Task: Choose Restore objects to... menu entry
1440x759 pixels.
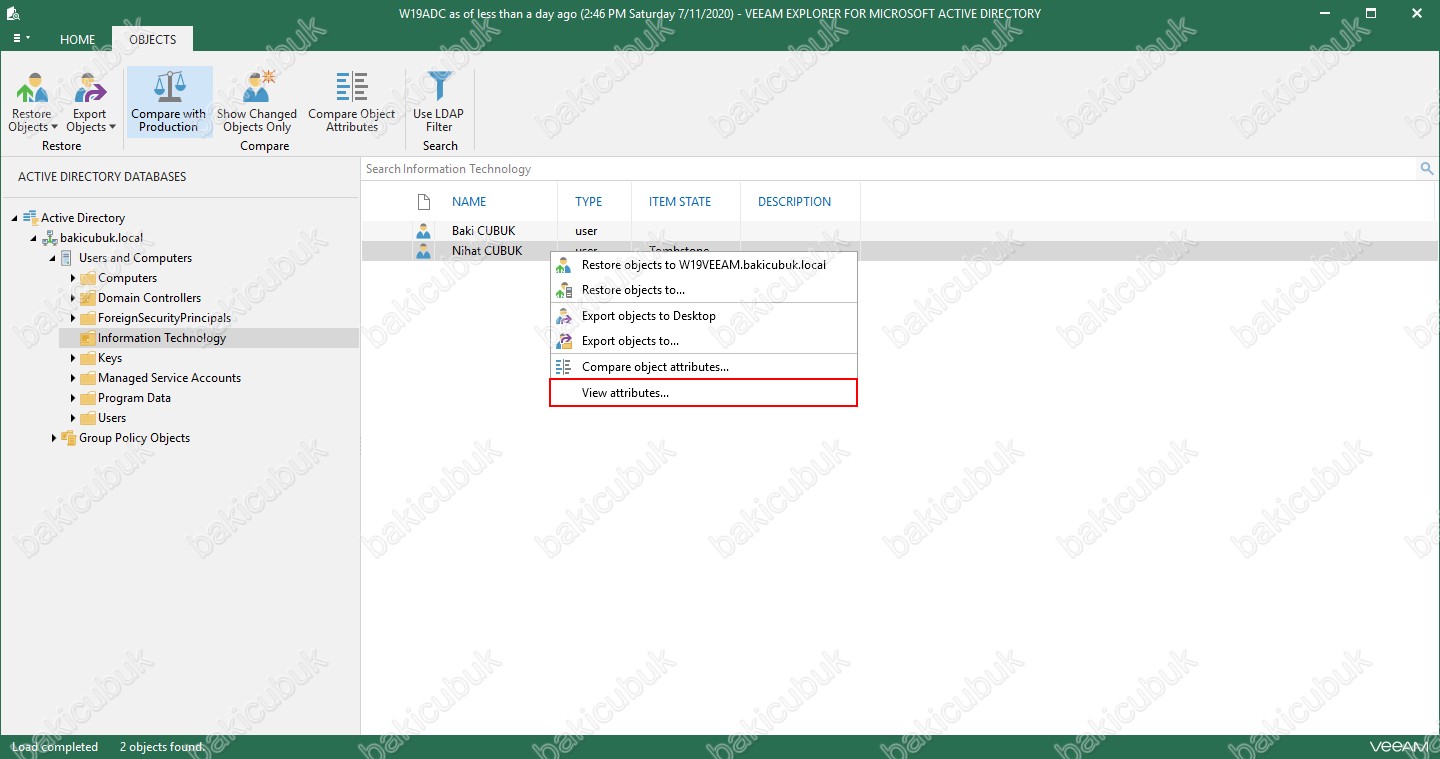Action: click(x=704, y=290)
